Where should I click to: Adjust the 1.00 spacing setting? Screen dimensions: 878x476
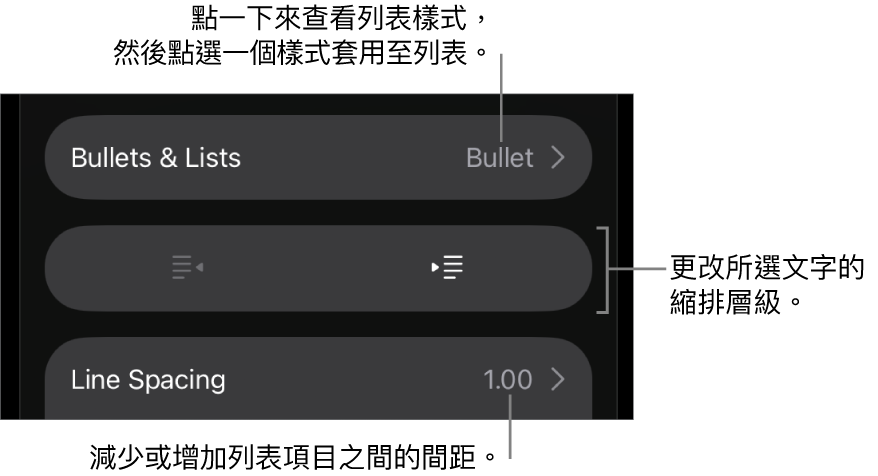[508, 380]
